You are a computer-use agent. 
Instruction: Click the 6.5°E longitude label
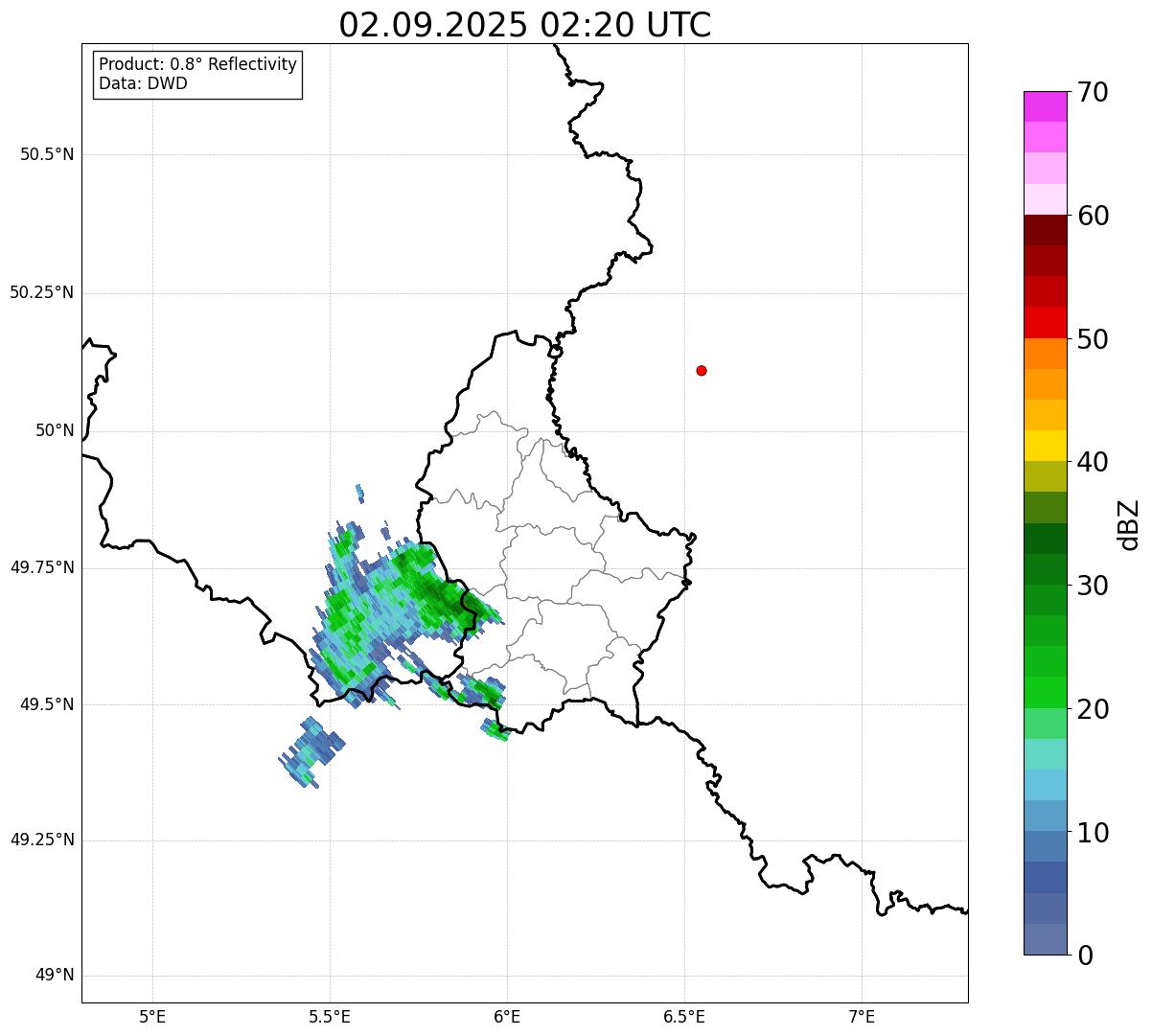(x=684, y=1017)
